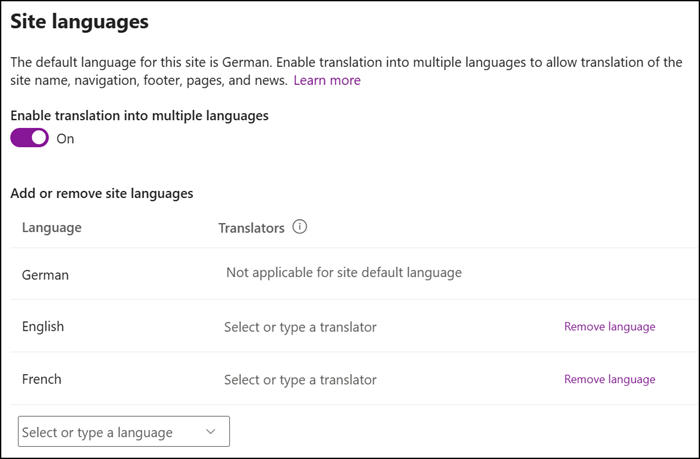Screen dimensions: 700x459
Task: Remove the English language
Action: (609, 327)
